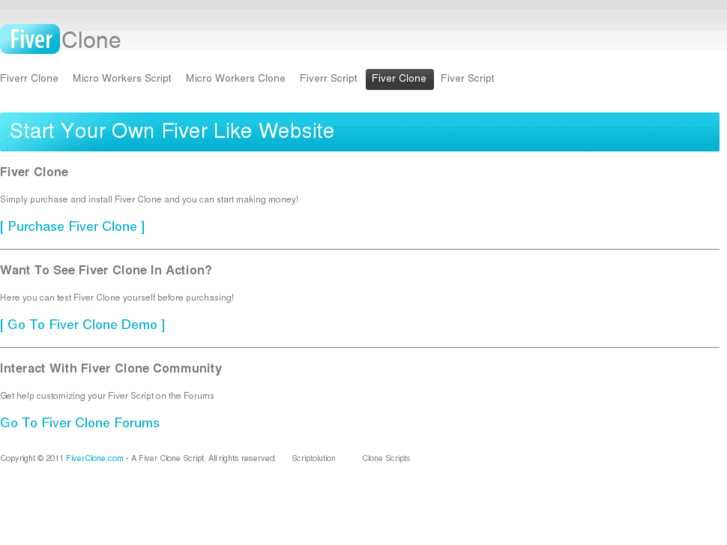Image resolution: width=727 pixels, height=545 pixels.
Task: Click the 'Copyright © 2011' footer text
Action: pyautogui.click(x=32, y=458)
